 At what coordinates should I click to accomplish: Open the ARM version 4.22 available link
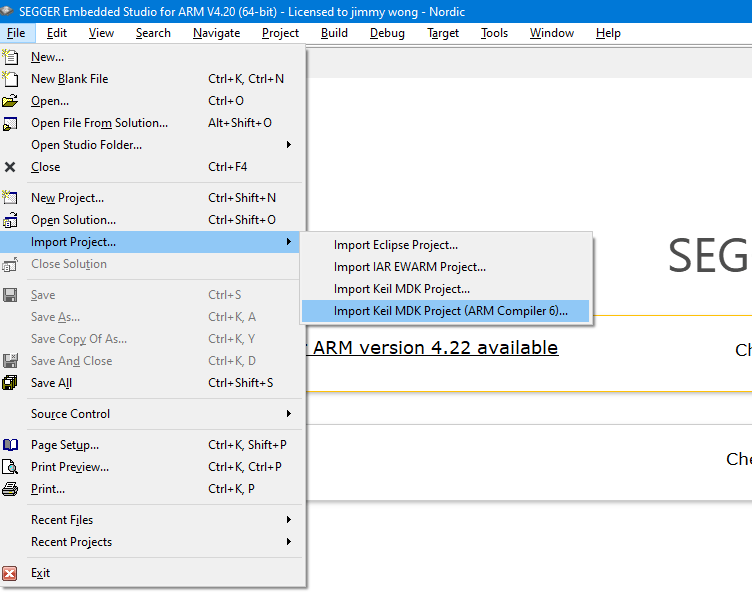coord(434,347)
